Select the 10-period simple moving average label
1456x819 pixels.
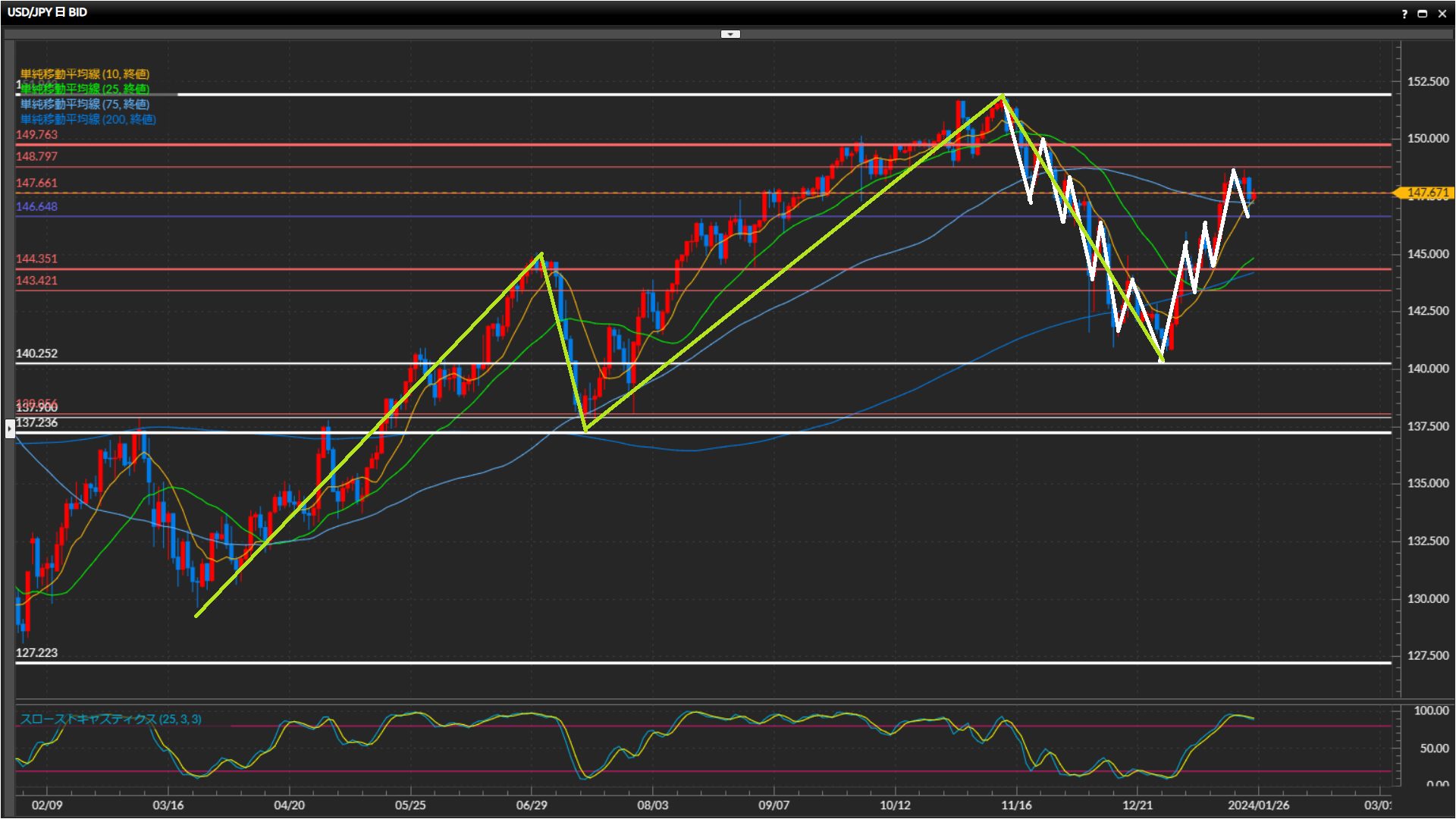pos(85,74)
